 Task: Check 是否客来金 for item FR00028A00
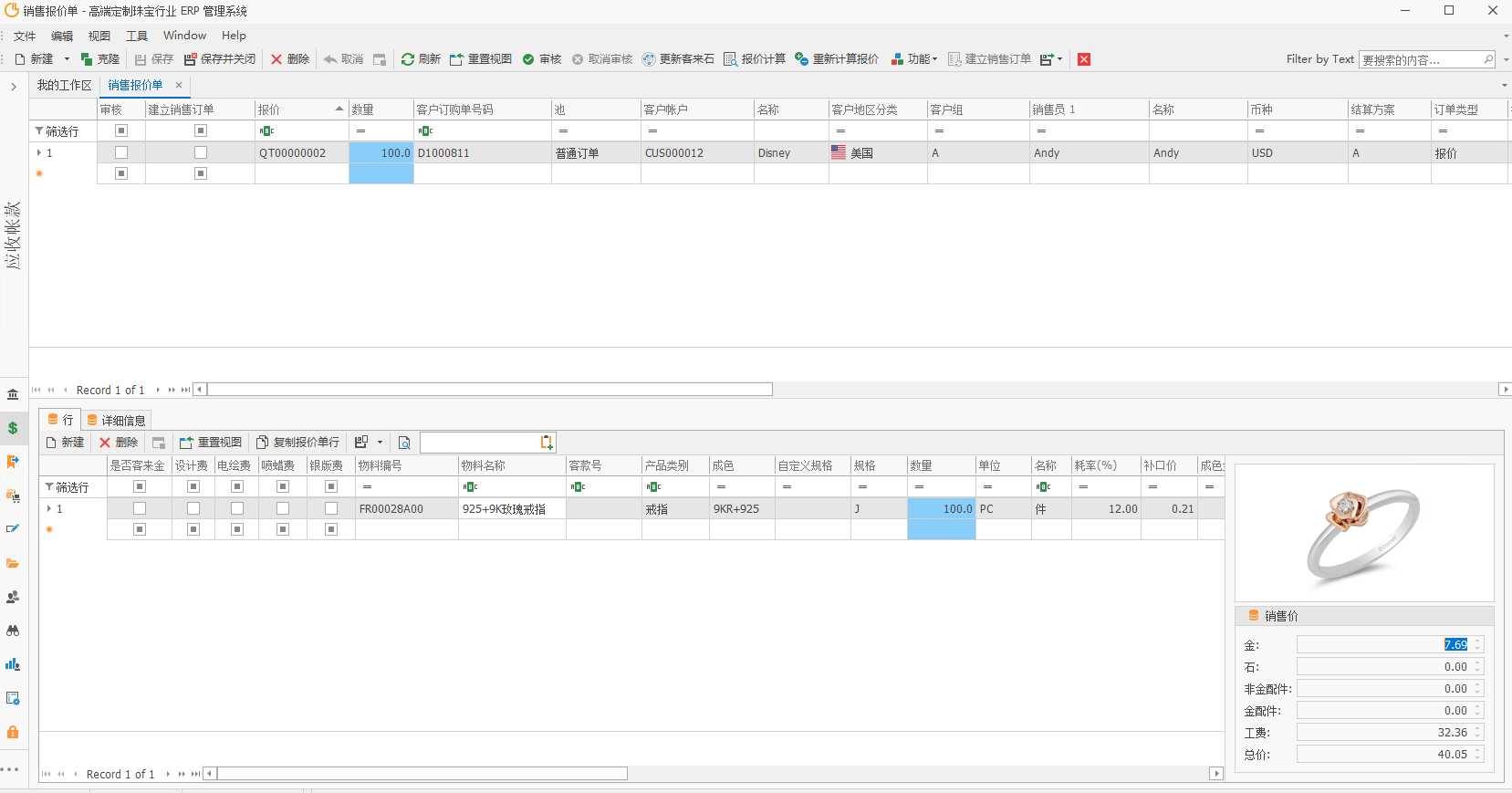click(x=140, y=508)
